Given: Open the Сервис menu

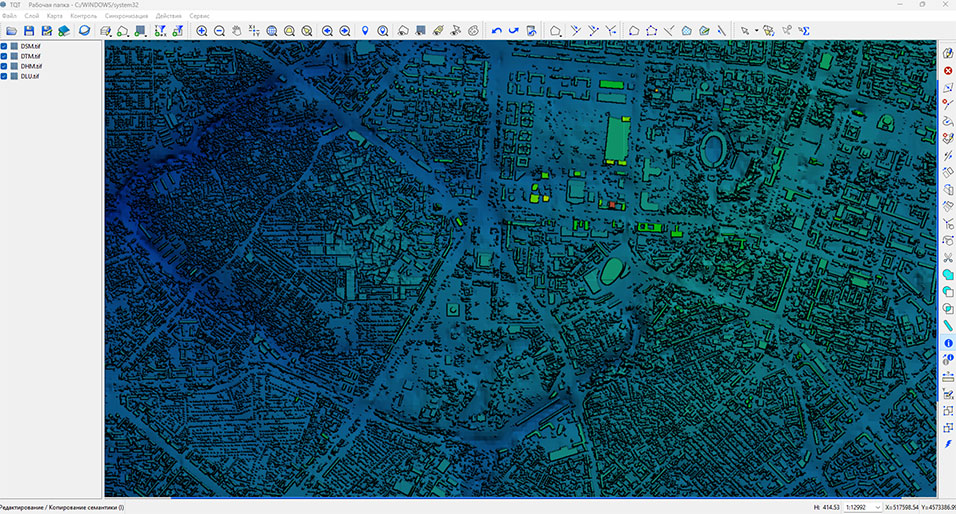Looking at the screenshot, I should [199, 16].
